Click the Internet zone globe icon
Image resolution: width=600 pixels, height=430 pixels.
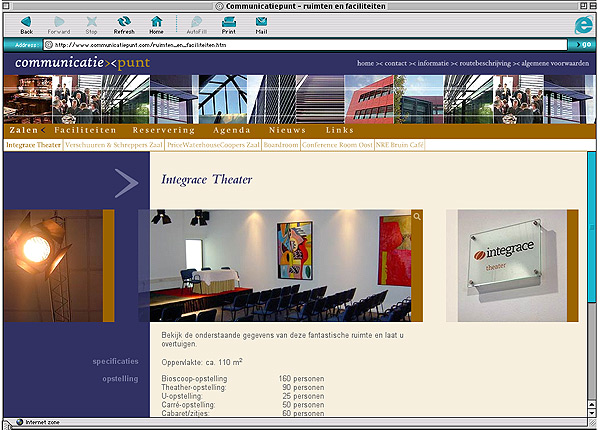pos(20,422)
